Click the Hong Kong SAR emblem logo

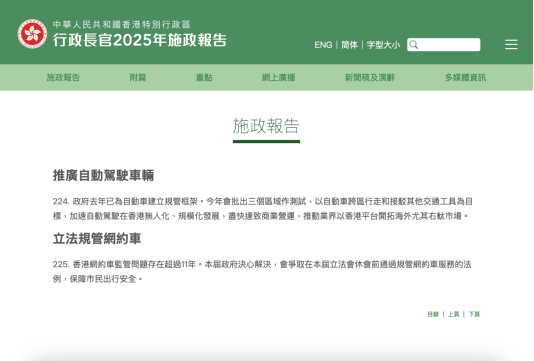point(32,34)
